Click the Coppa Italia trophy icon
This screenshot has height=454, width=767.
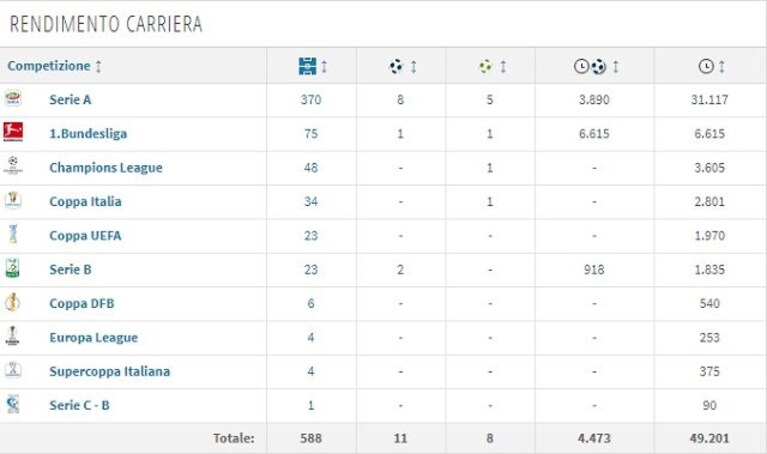[x=13, y=200]
